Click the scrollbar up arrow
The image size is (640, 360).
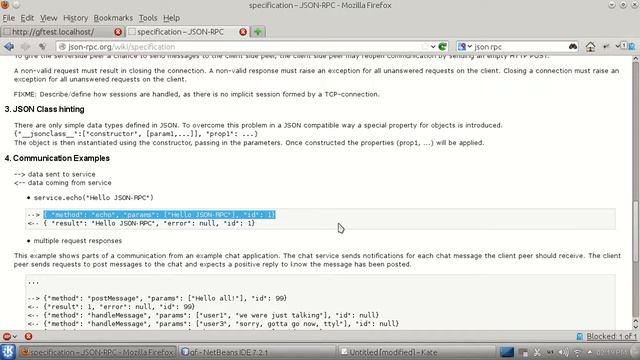tap(636, 59)
